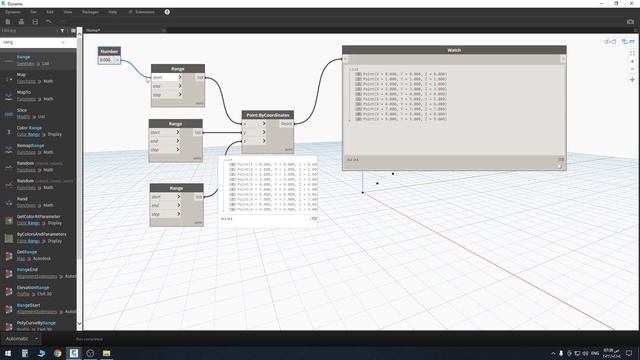The image size is (640, 360).
Task: Open the Edit menu
Action: click(x=50, y=12)
